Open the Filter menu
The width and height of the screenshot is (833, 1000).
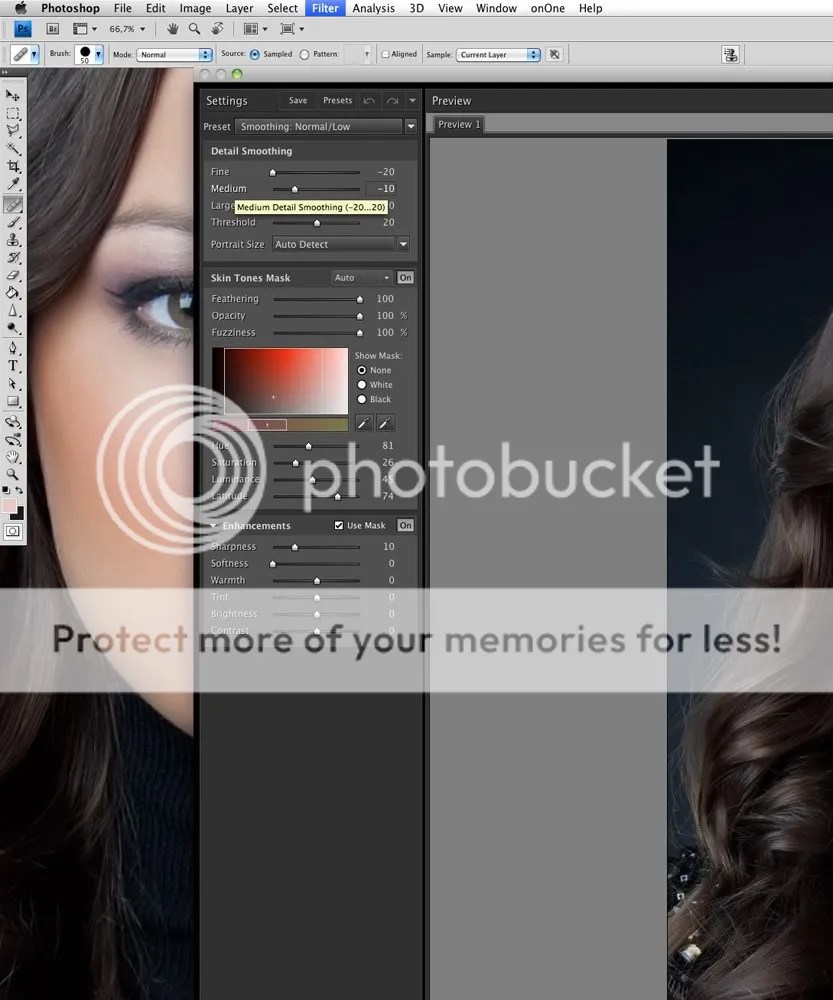(325, 8)
